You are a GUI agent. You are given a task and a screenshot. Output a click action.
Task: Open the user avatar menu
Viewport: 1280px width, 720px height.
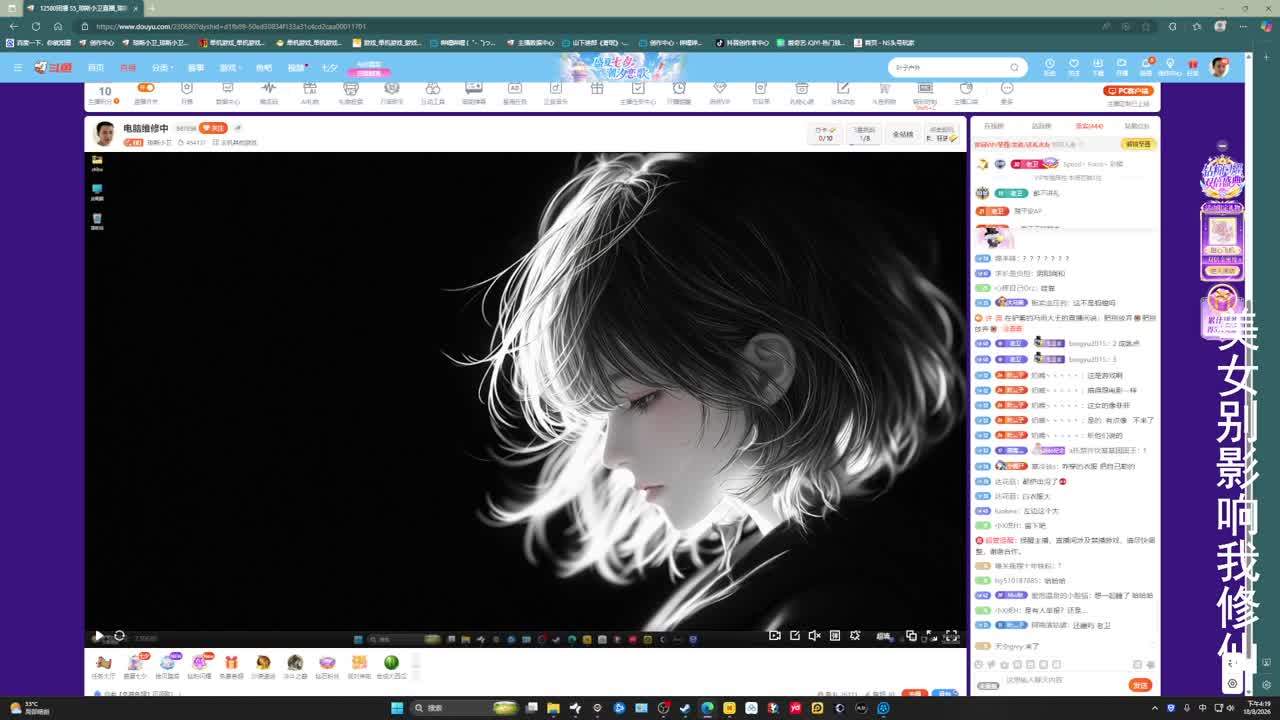1220,67
